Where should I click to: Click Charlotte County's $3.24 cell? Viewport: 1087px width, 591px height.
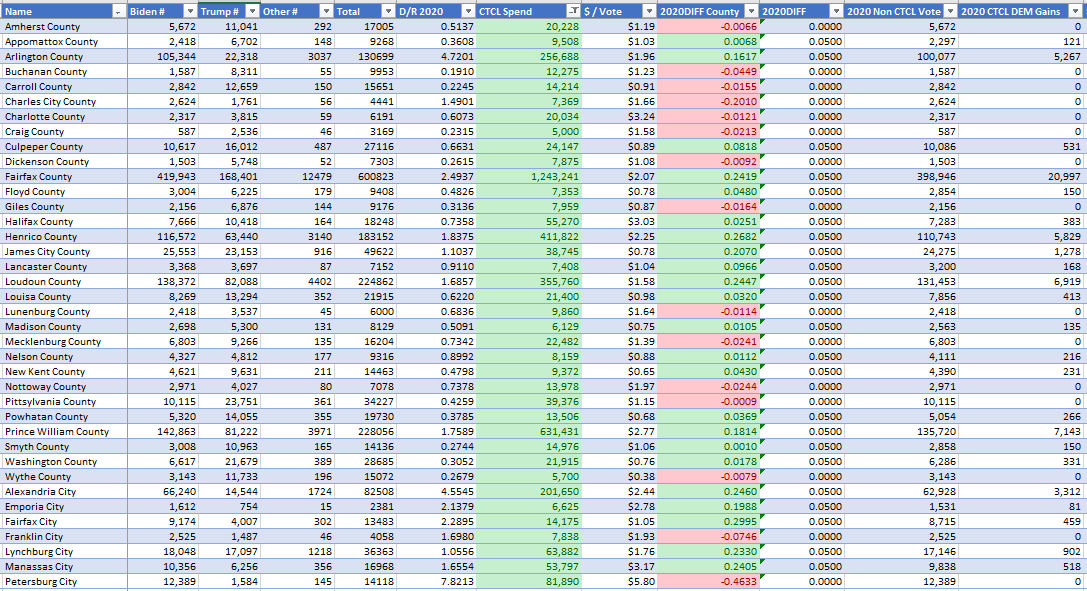[619, 116]
